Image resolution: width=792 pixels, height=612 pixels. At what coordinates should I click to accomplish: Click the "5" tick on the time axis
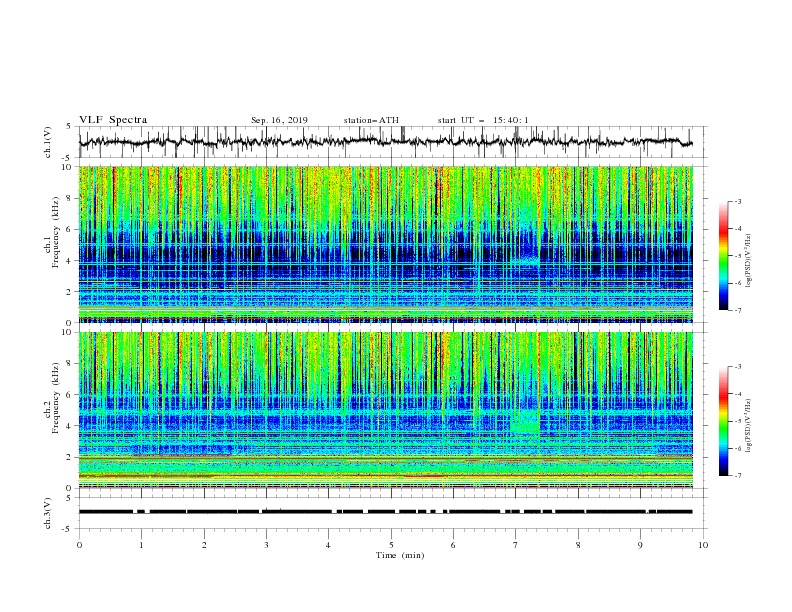(391, 545)
